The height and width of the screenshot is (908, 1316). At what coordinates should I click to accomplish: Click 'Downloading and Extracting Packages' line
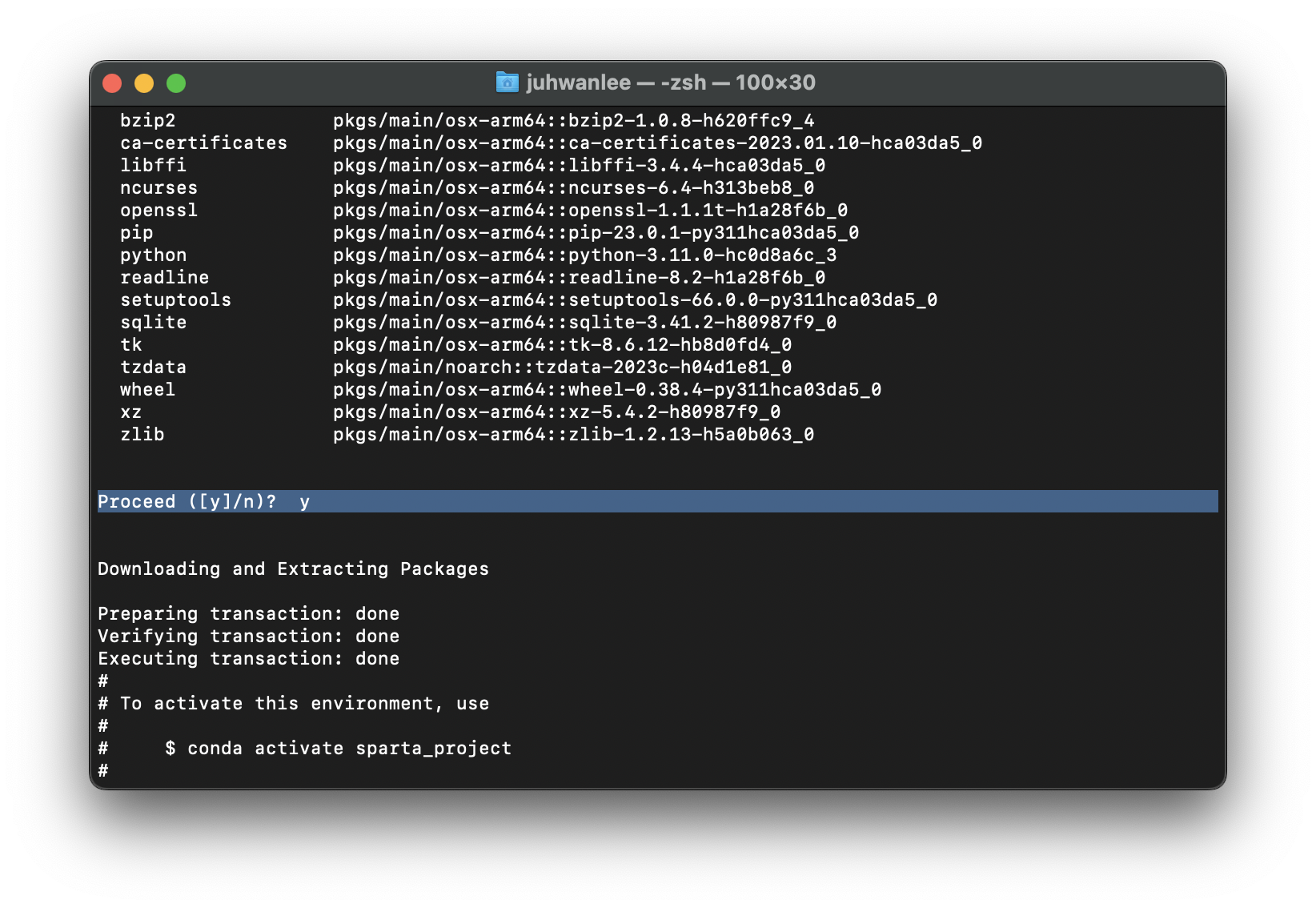point(293,569)
